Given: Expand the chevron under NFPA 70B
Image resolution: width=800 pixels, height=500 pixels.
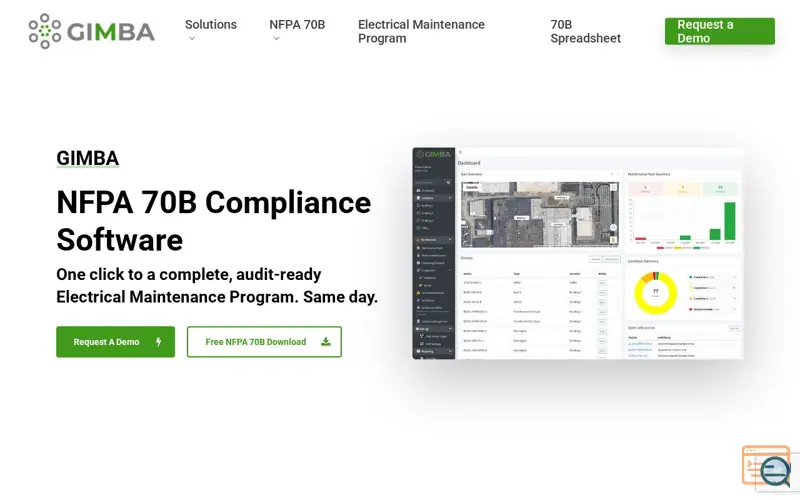Looking at the screenshot, I should point(276,39).
